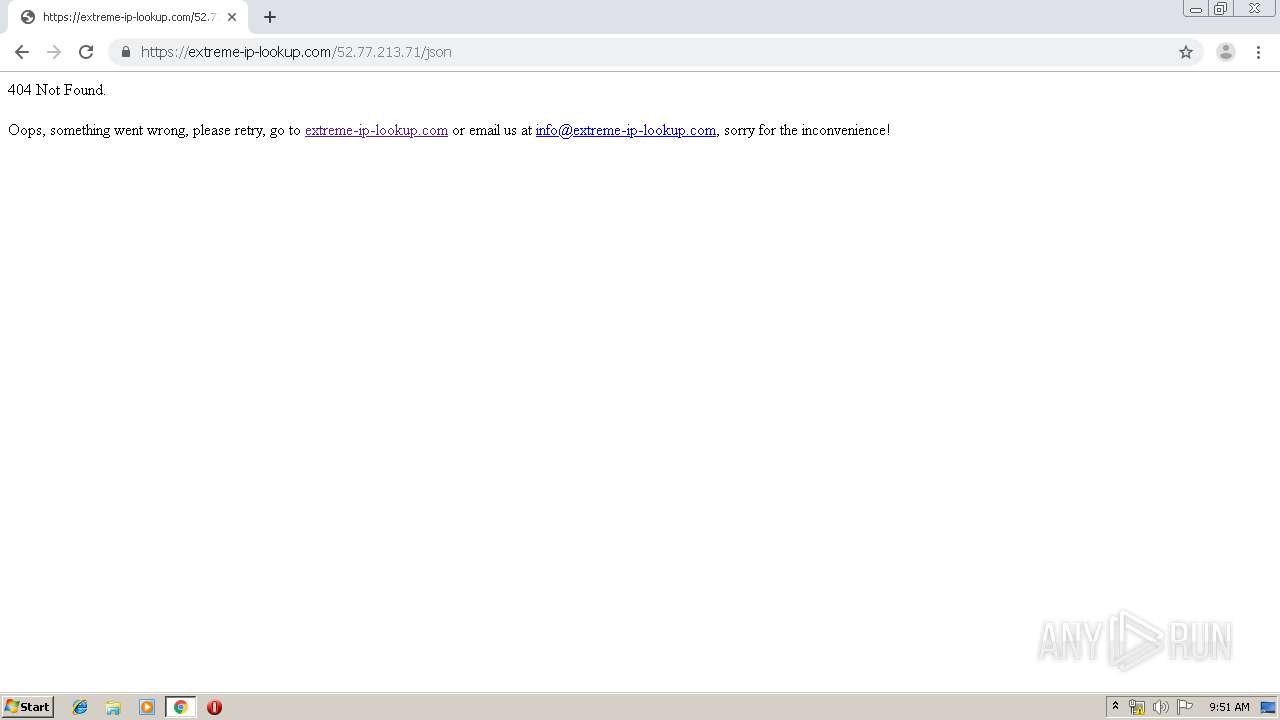This screenshot has width=1280, height=720.
Task: Open Windows Media Player from taskbar
Action: (x=147, y=707)
